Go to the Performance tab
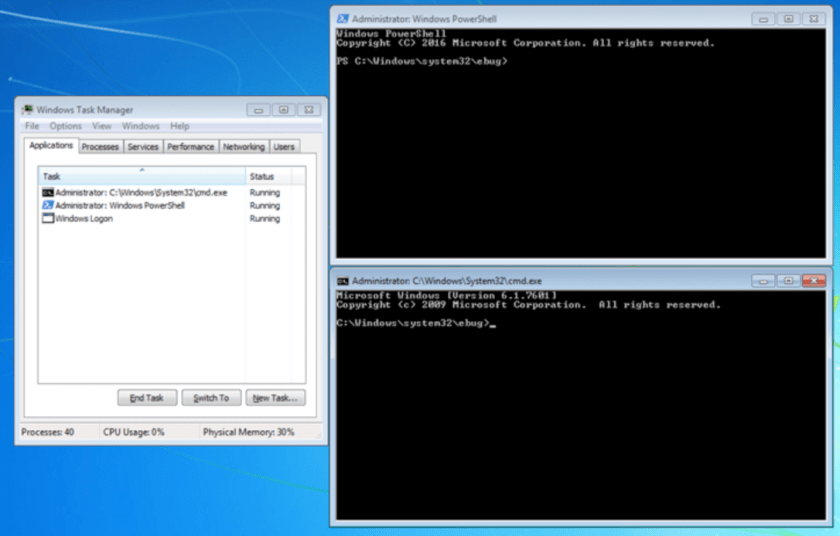This screenshot has width=840, height=536. pos(190,147)
